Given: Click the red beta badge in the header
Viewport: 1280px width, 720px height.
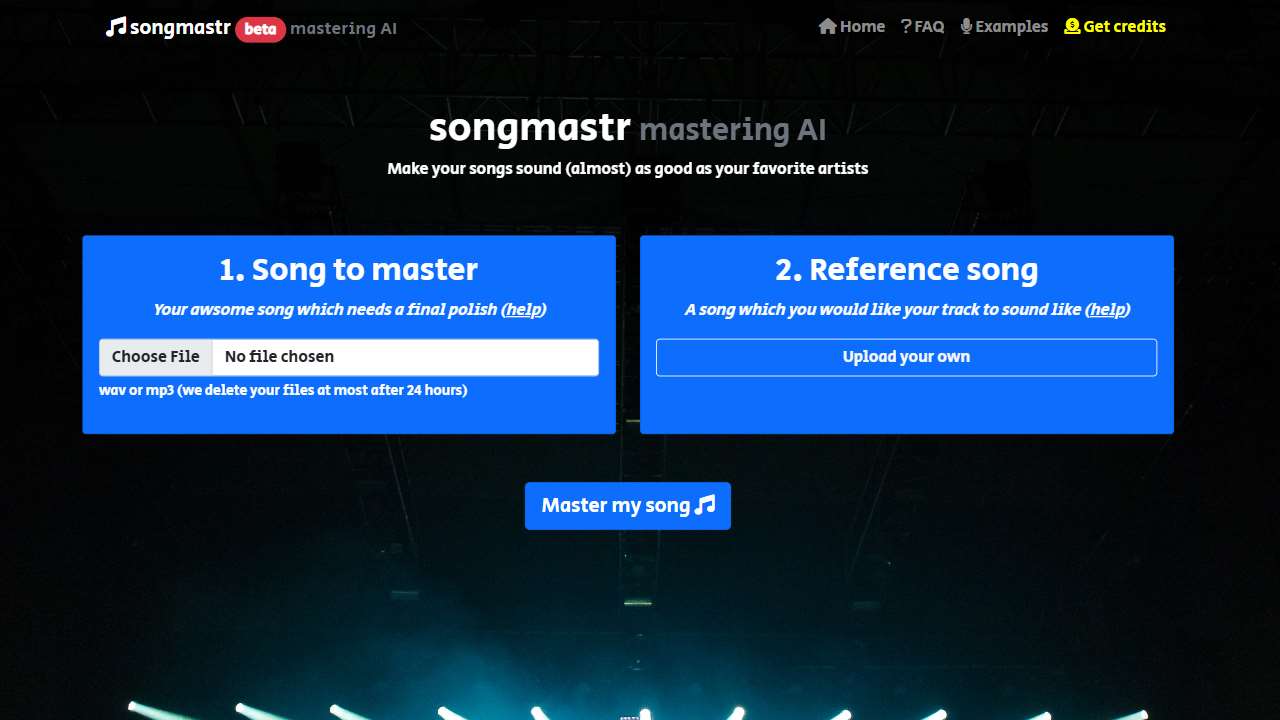Looking at the screenshot, I should pyautogui.click(x=260, y=30).
